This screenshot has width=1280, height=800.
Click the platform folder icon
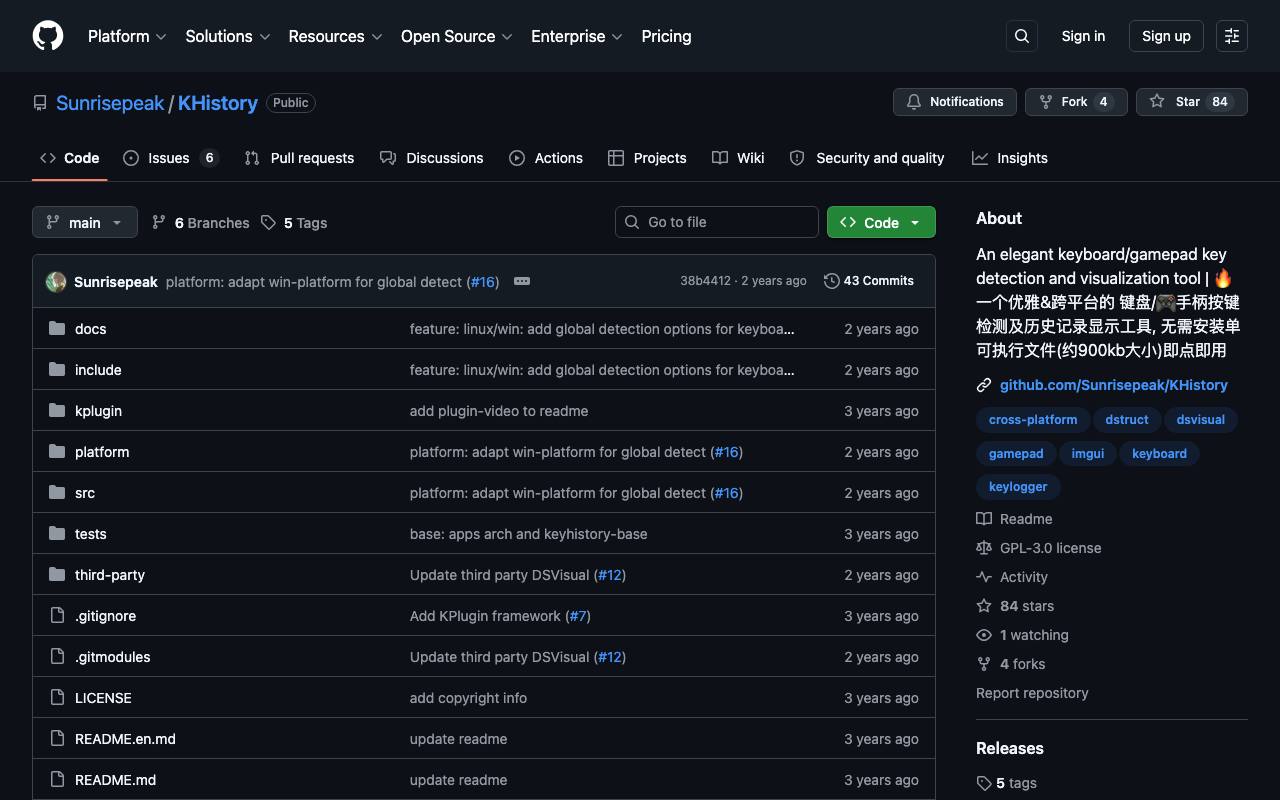(57, 452)
